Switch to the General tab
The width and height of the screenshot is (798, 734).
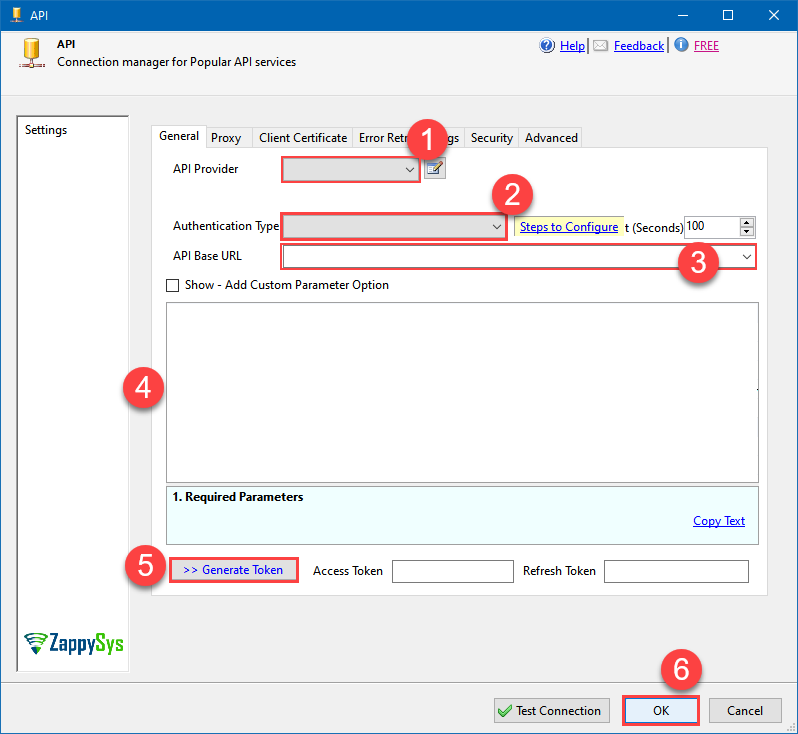179,136
